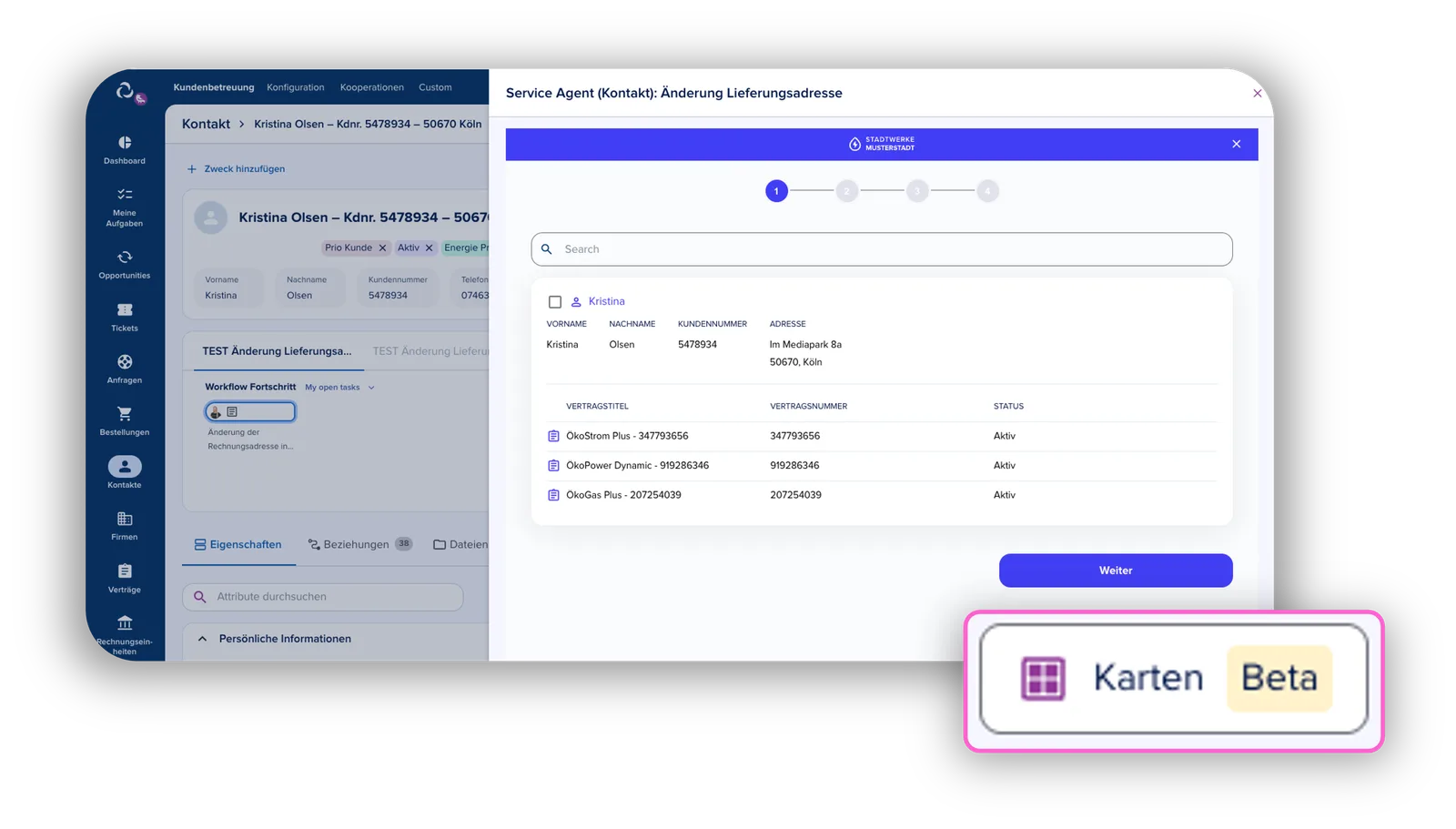Open Anfragen in the sidebar
The image size is (1456, 829).
[125, 369]
